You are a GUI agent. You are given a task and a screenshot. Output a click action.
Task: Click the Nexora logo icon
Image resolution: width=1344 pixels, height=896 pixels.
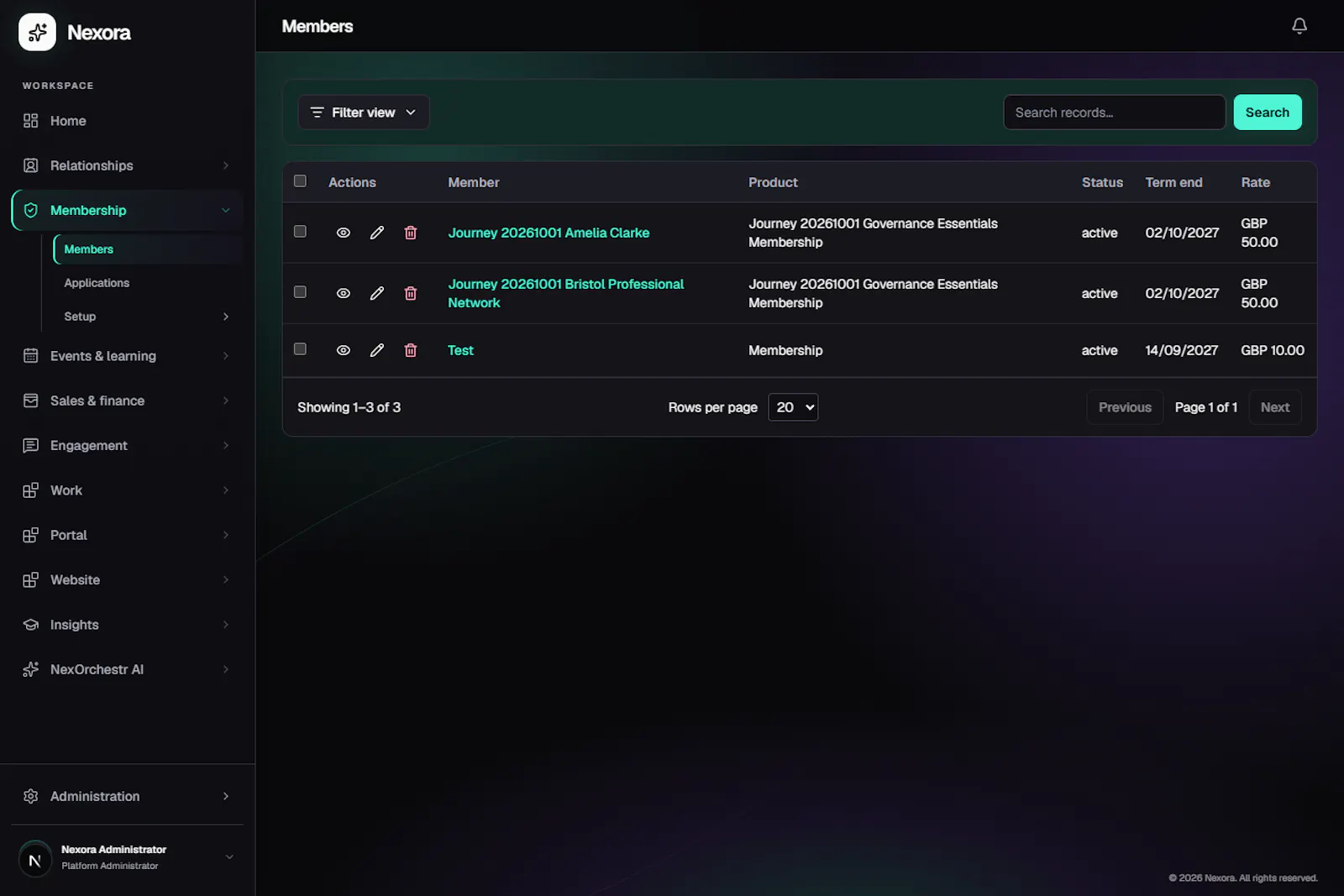37,32
